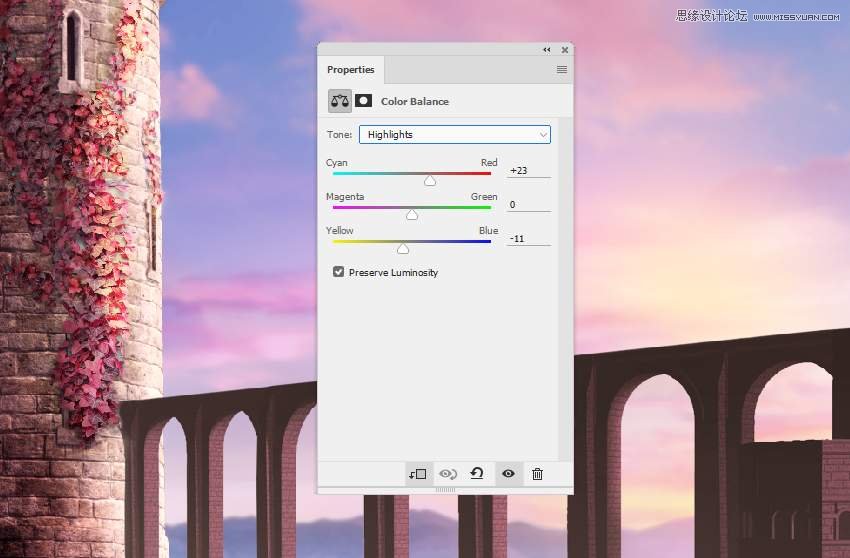Click the Tone label
This screenshot has width=850, height=558.
(x=339, y=134)
